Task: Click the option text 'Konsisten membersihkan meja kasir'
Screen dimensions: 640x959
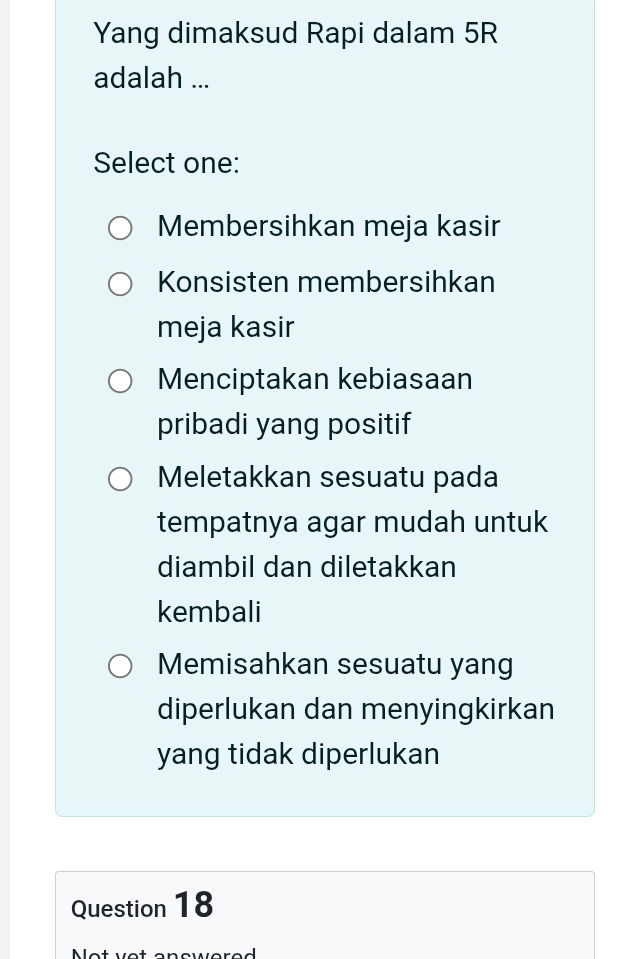Action: pyautogui.click(x=326, y=282)
